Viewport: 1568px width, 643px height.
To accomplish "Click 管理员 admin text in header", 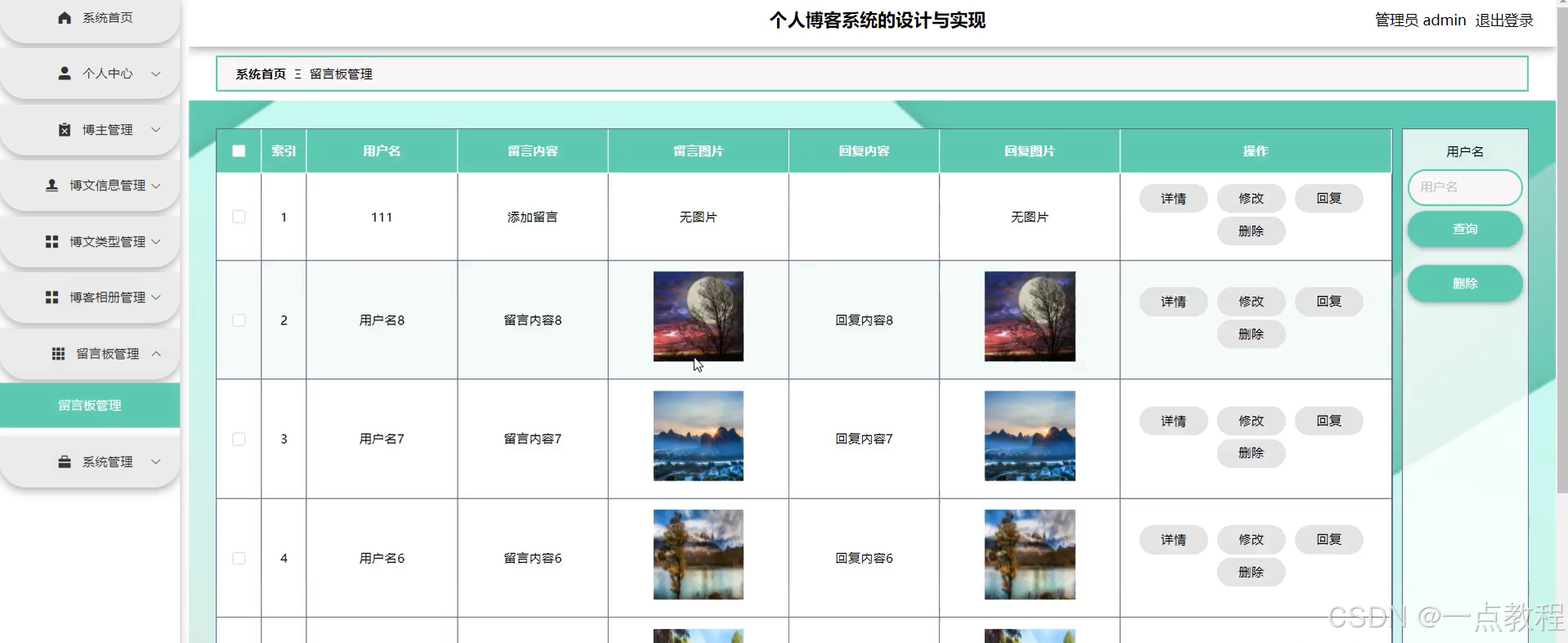I will tap(1420, 20).
